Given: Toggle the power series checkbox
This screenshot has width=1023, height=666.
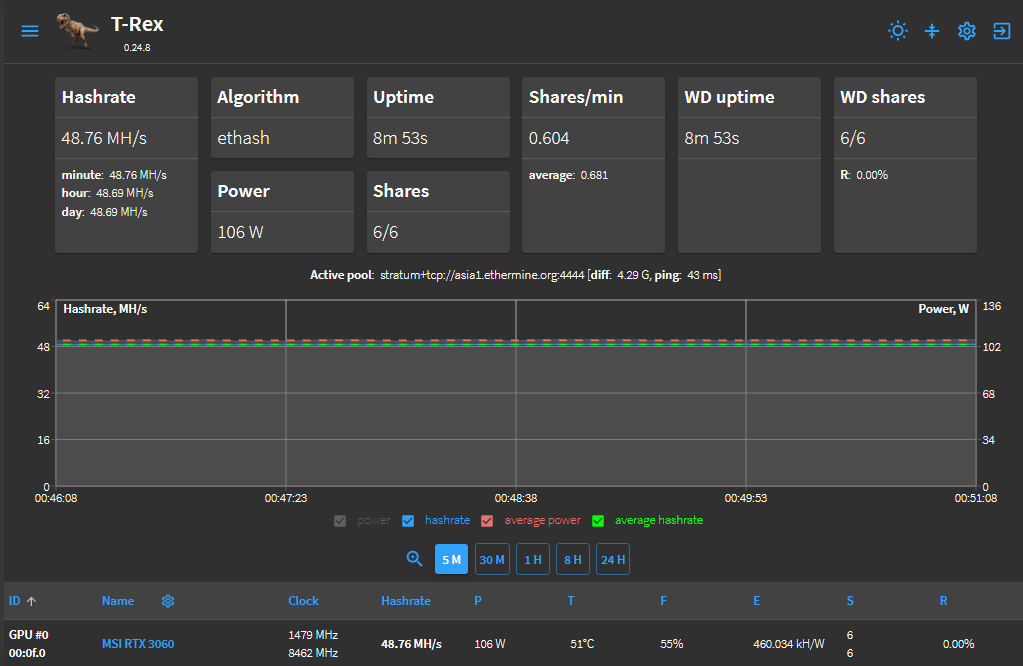Looking at the screenshot, I should coord(340,521).
